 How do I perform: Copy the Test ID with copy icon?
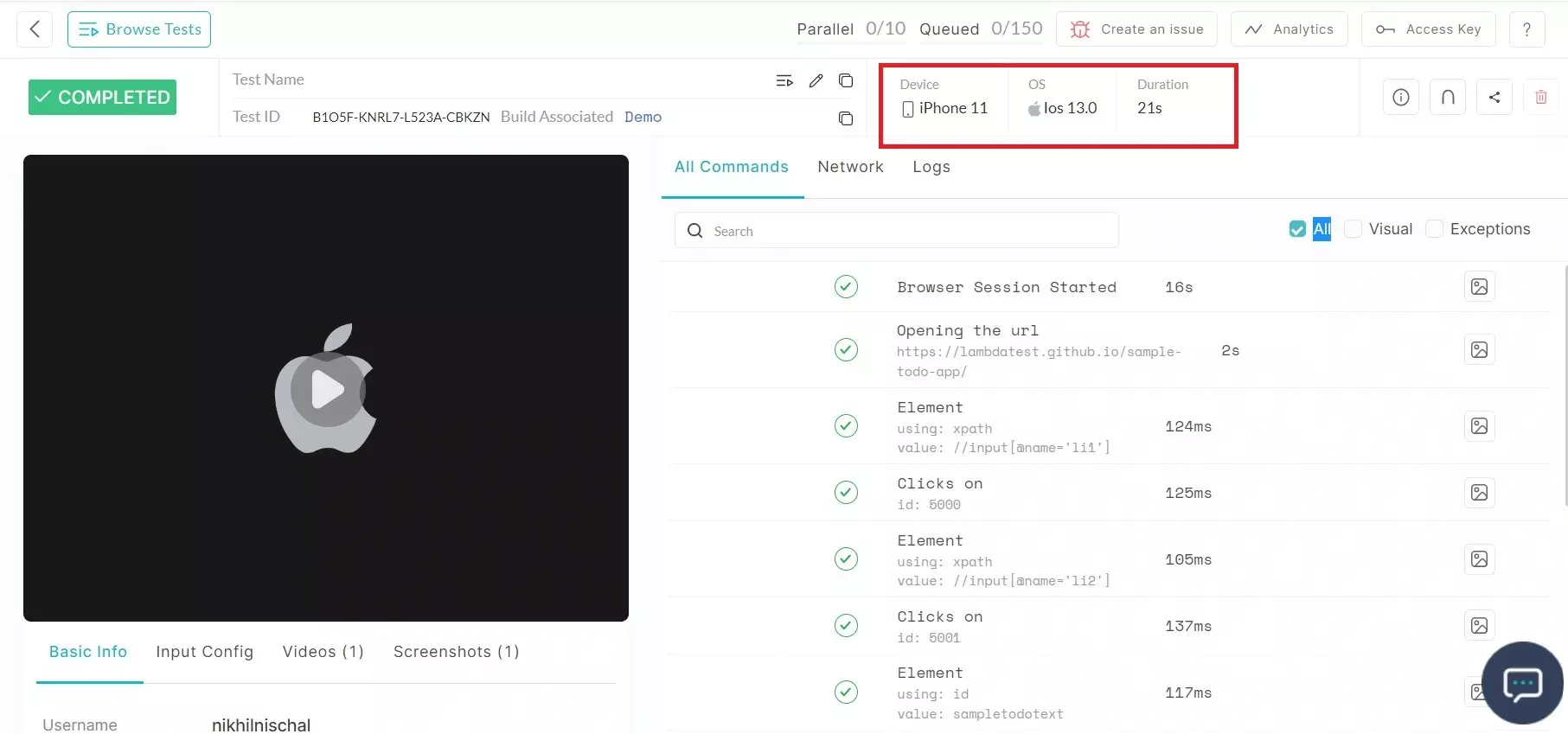point(846,118)
